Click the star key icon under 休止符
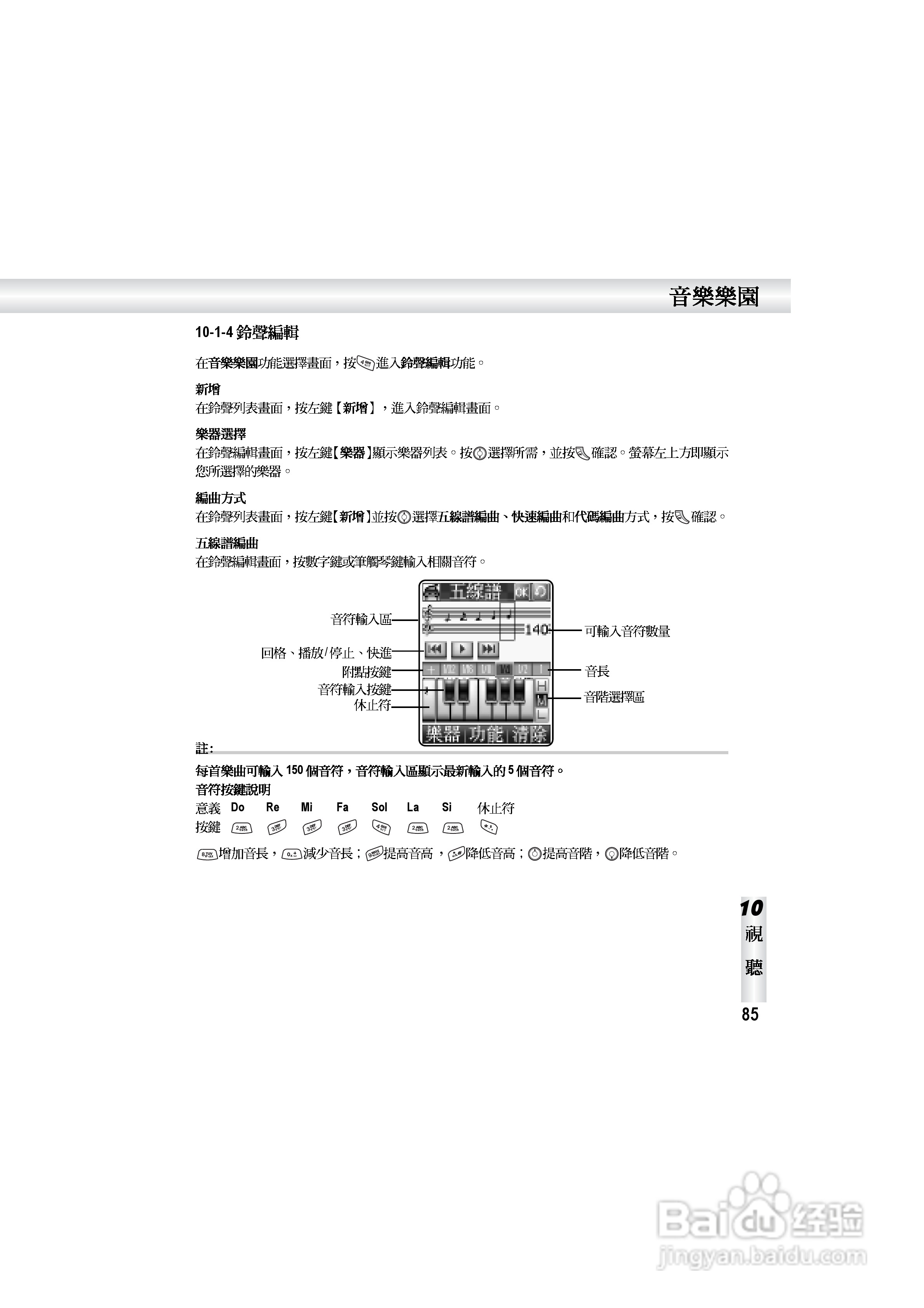Viewport: 924px width, 1308px height. 489,826
